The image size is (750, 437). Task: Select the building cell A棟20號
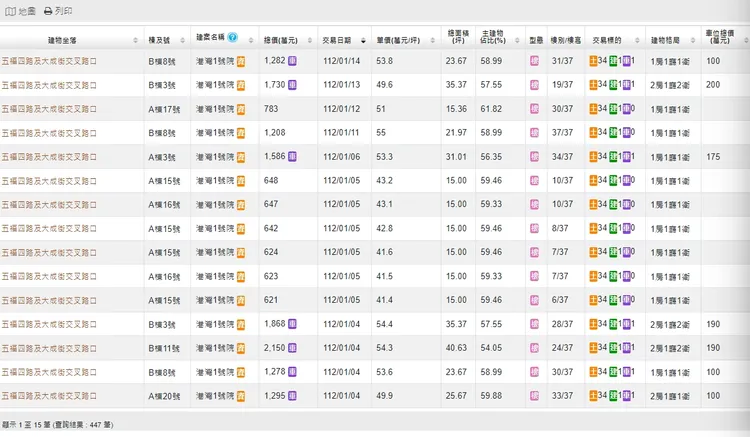tap(164, 396)
